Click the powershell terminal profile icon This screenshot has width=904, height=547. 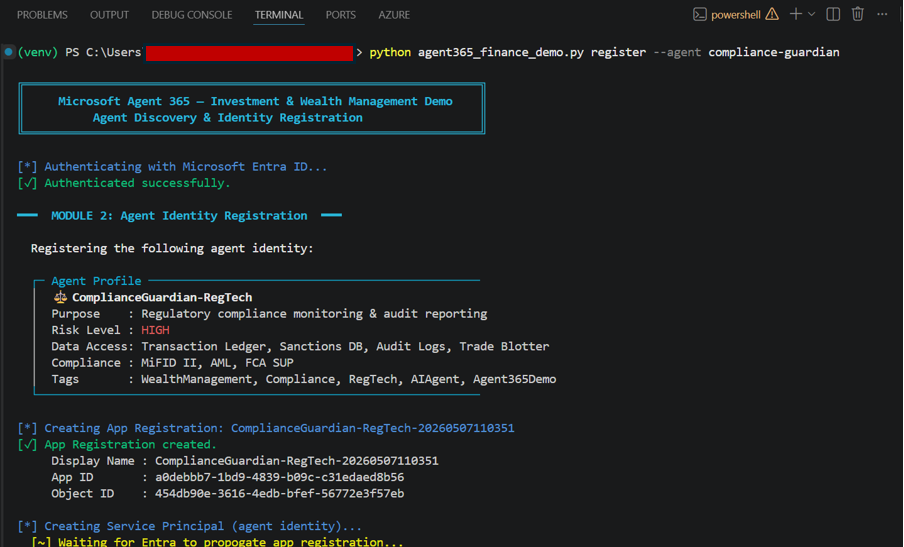coord(699,14)
